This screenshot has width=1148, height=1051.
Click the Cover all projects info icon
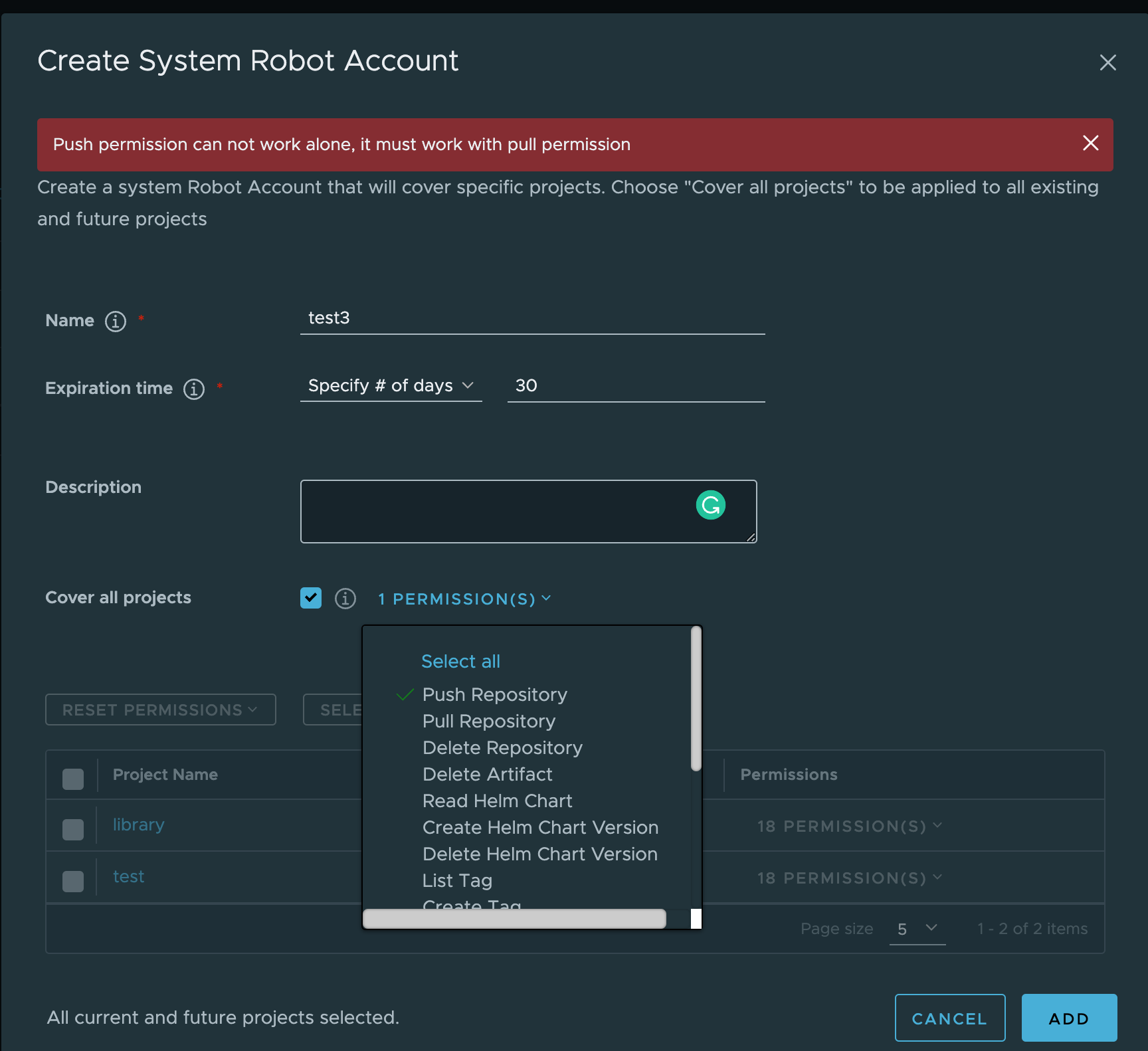point(345,599)
